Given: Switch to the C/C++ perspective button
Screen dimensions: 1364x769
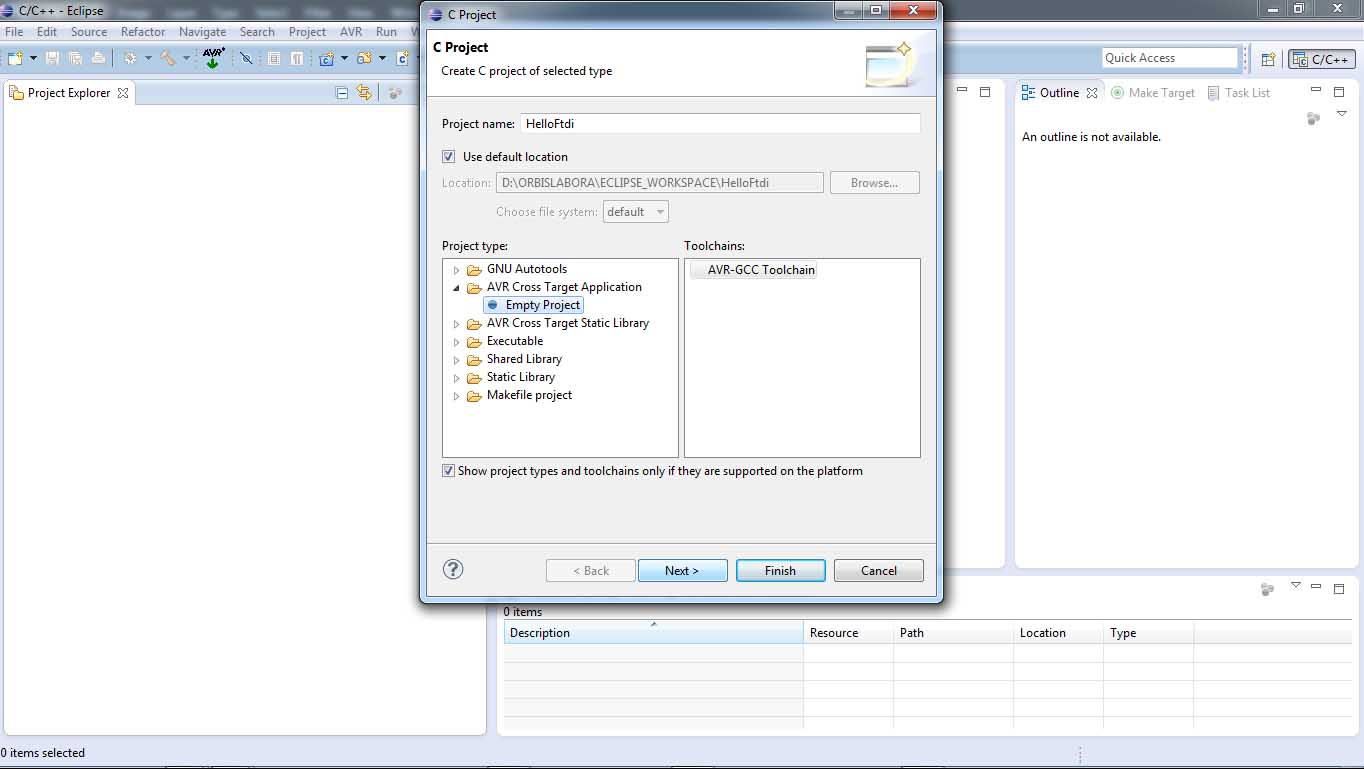Looking at the screenshot, I should pos(1322,59).
